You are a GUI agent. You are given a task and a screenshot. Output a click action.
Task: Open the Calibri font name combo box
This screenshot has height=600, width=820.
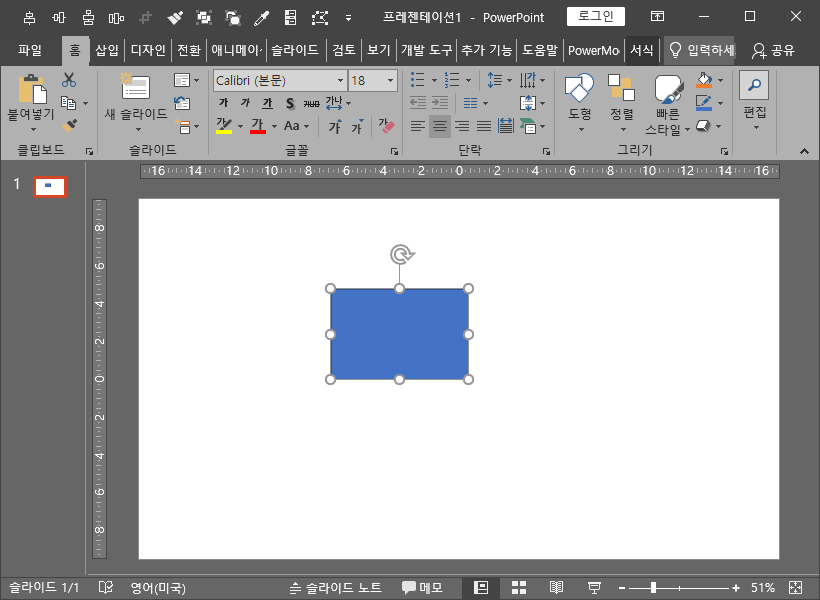pyautogui.click(x=280, y=81)
